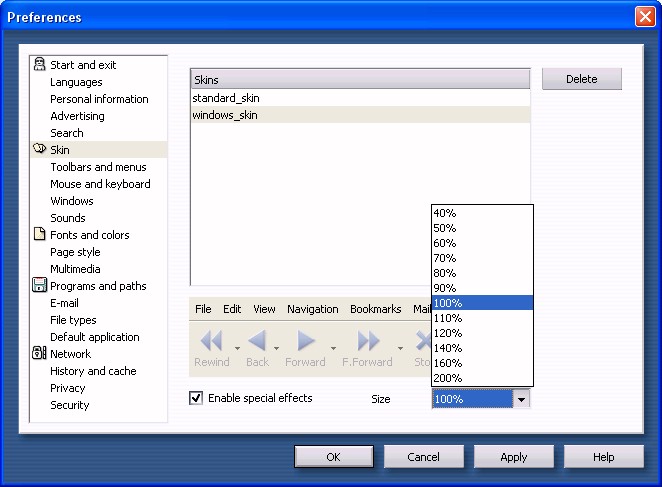Click the Programs and paths floppy icon
Image resolution: width=662 pixels, height=487 pixels.
pyautogui.click(x=40, y=286)
